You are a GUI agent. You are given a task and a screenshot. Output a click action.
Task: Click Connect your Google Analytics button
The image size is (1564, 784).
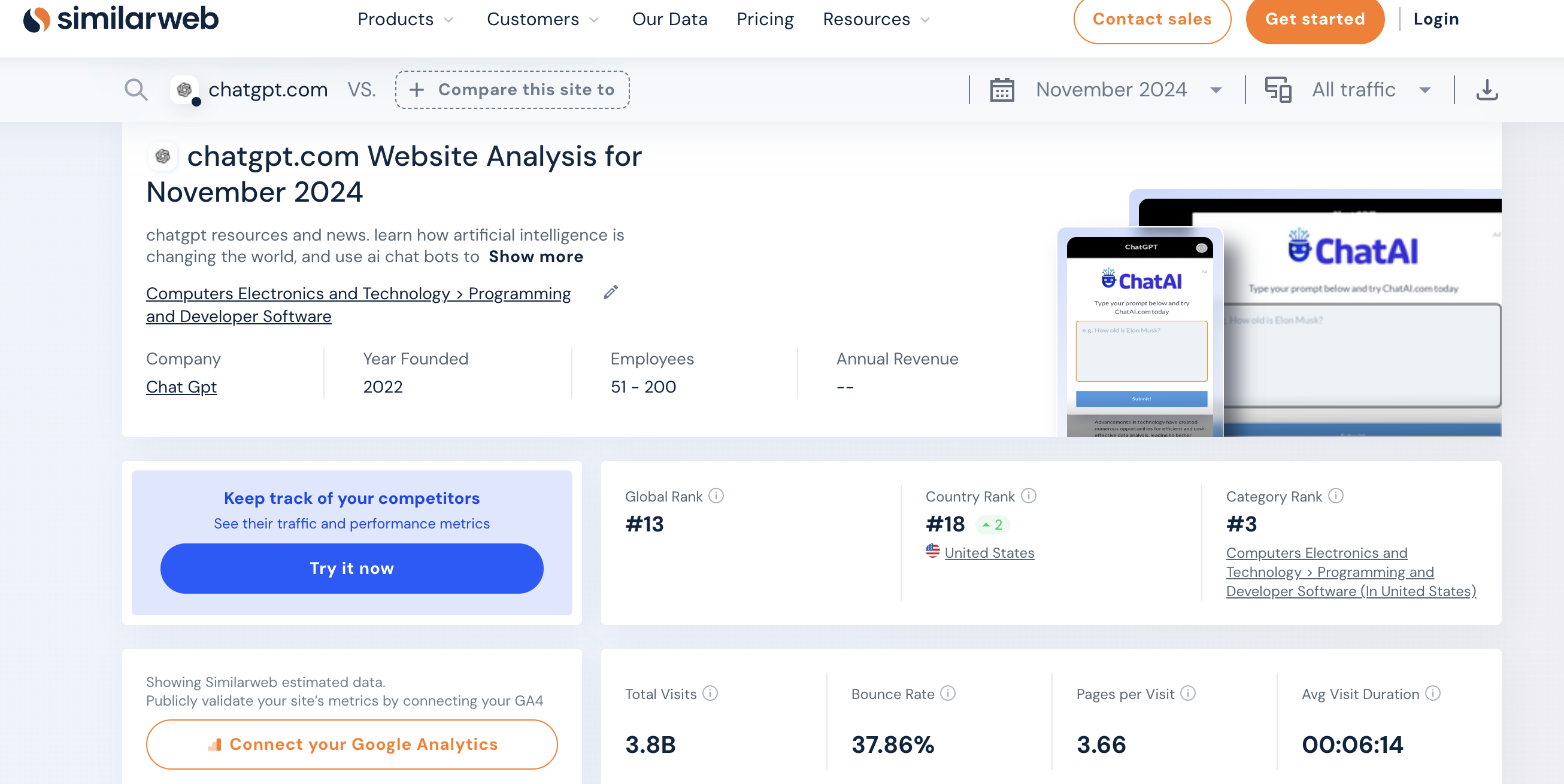(351, 744)
